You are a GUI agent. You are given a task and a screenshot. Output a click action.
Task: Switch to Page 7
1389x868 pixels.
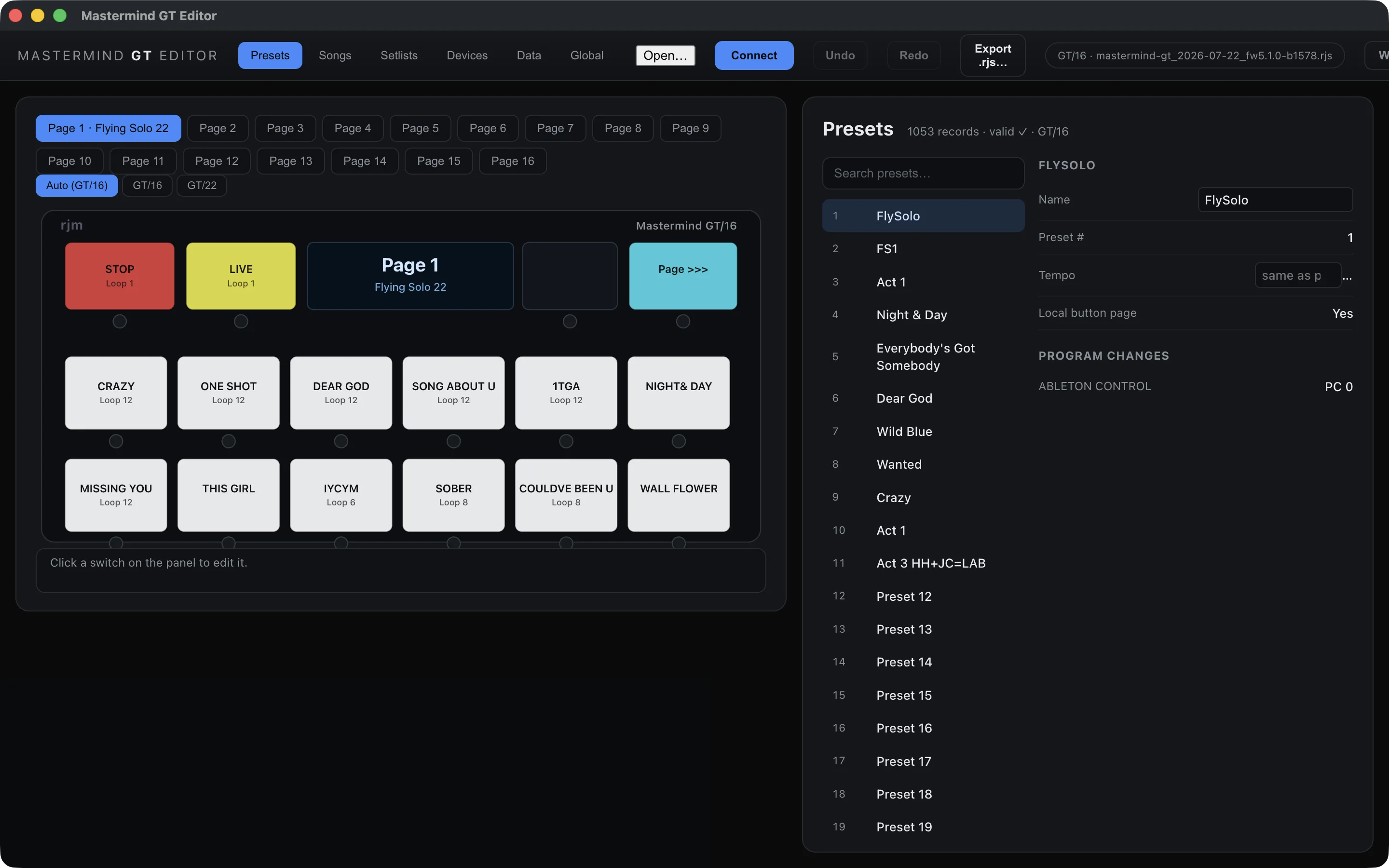pos(555,128)
